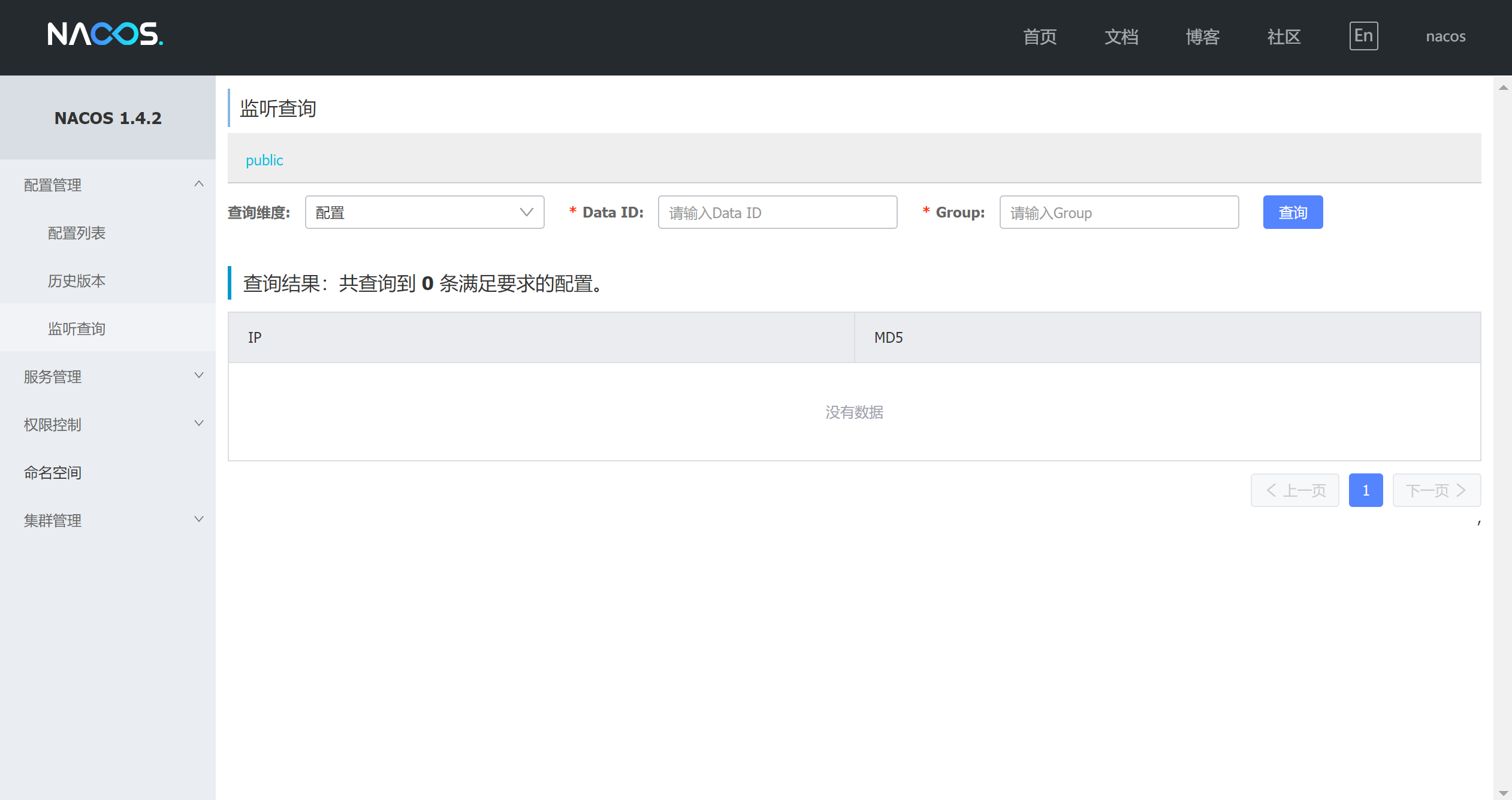Image resolution: width=1512 pixels, height=800 pixels.
Task: Focus the Data ID input field
Action: 777,212
